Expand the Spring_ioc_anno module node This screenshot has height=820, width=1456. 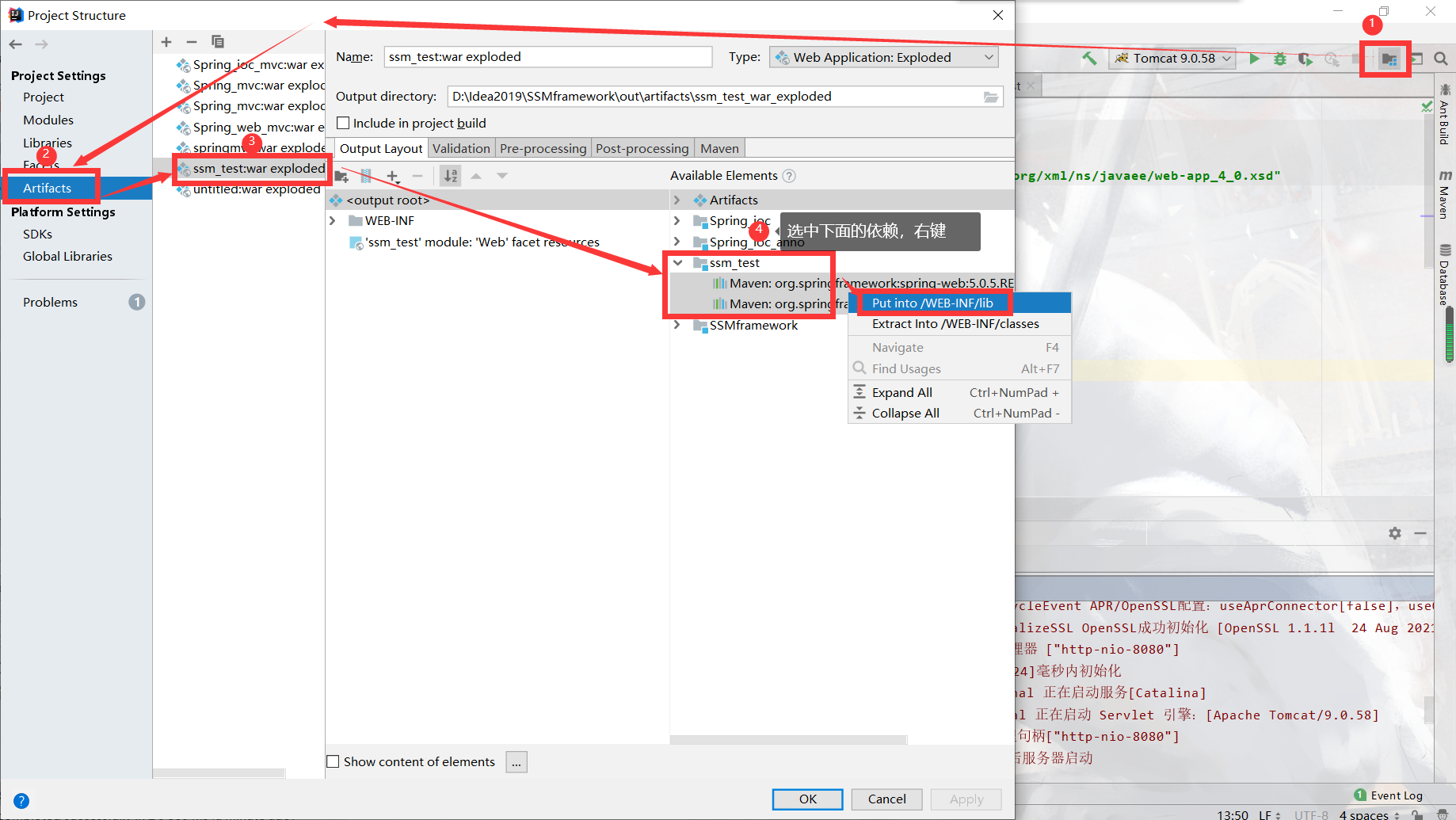pos(677,242)
